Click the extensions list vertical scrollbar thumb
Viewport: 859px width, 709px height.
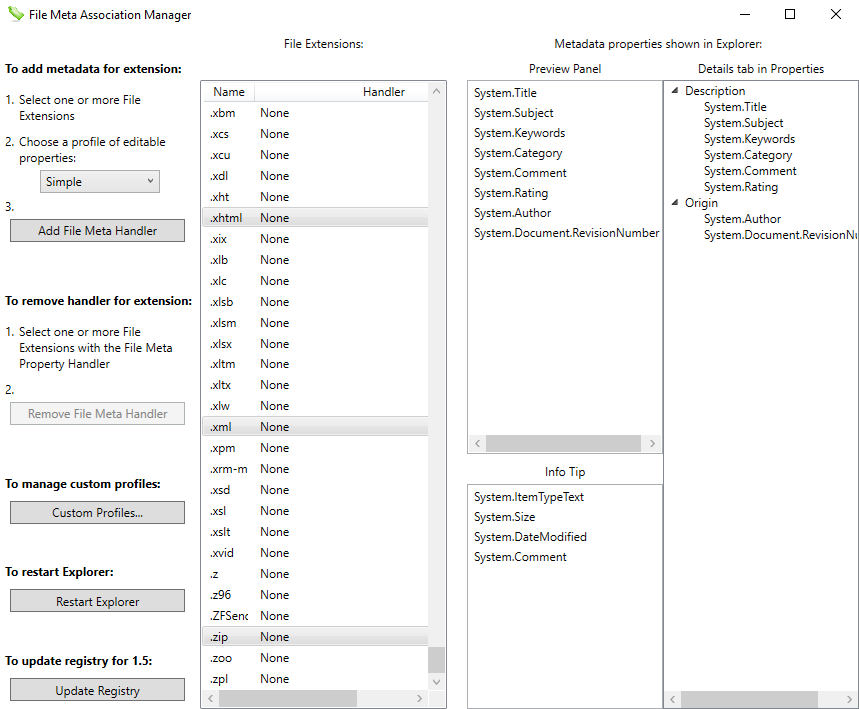tap(434, 659)
